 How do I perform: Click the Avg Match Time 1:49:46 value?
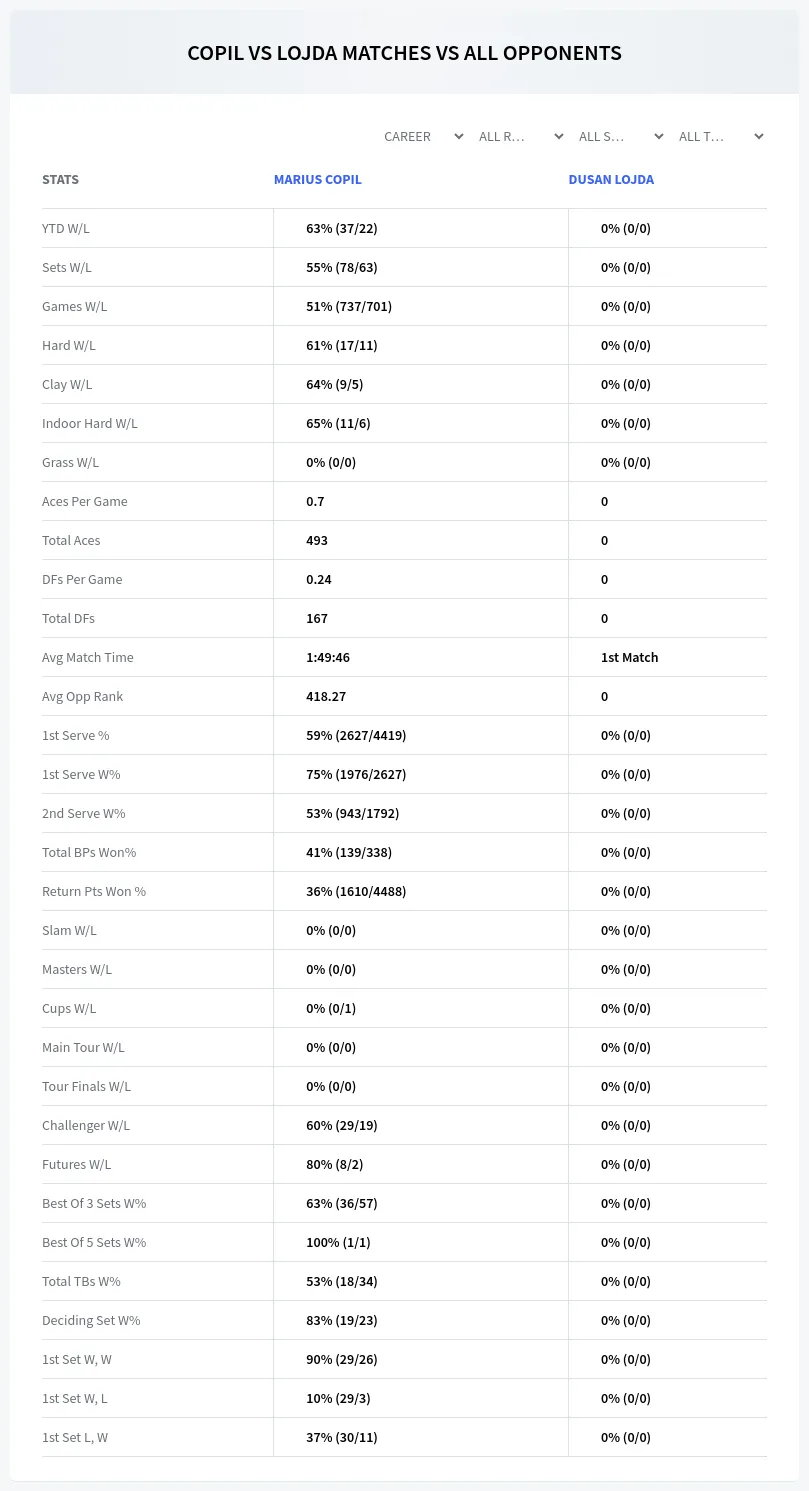(x=328, y=657)
